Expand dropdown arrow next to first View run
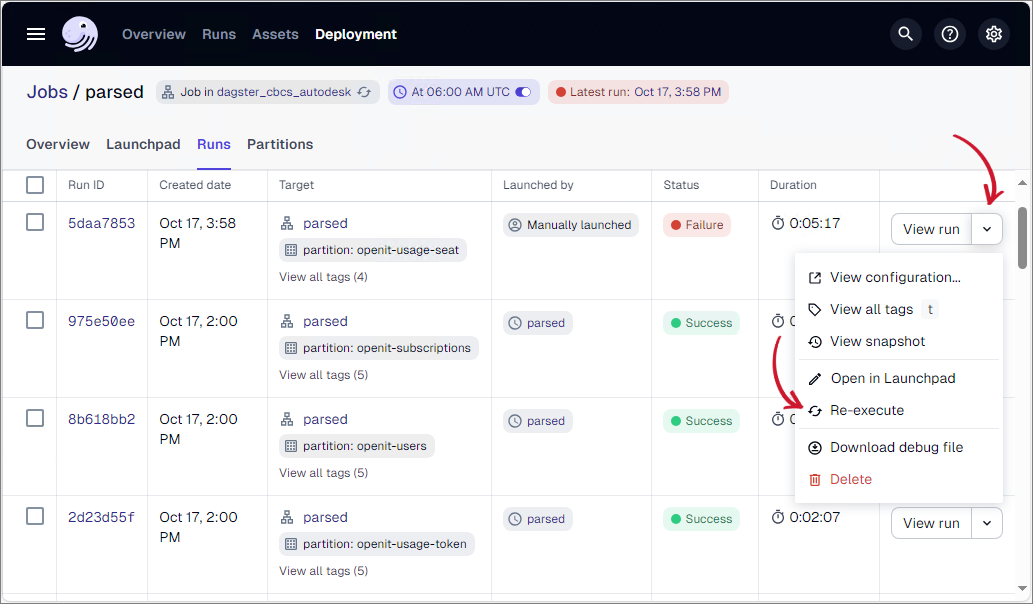Image resolution: width=1033 pixels, height=604 pixels. (x=987, y=229)
